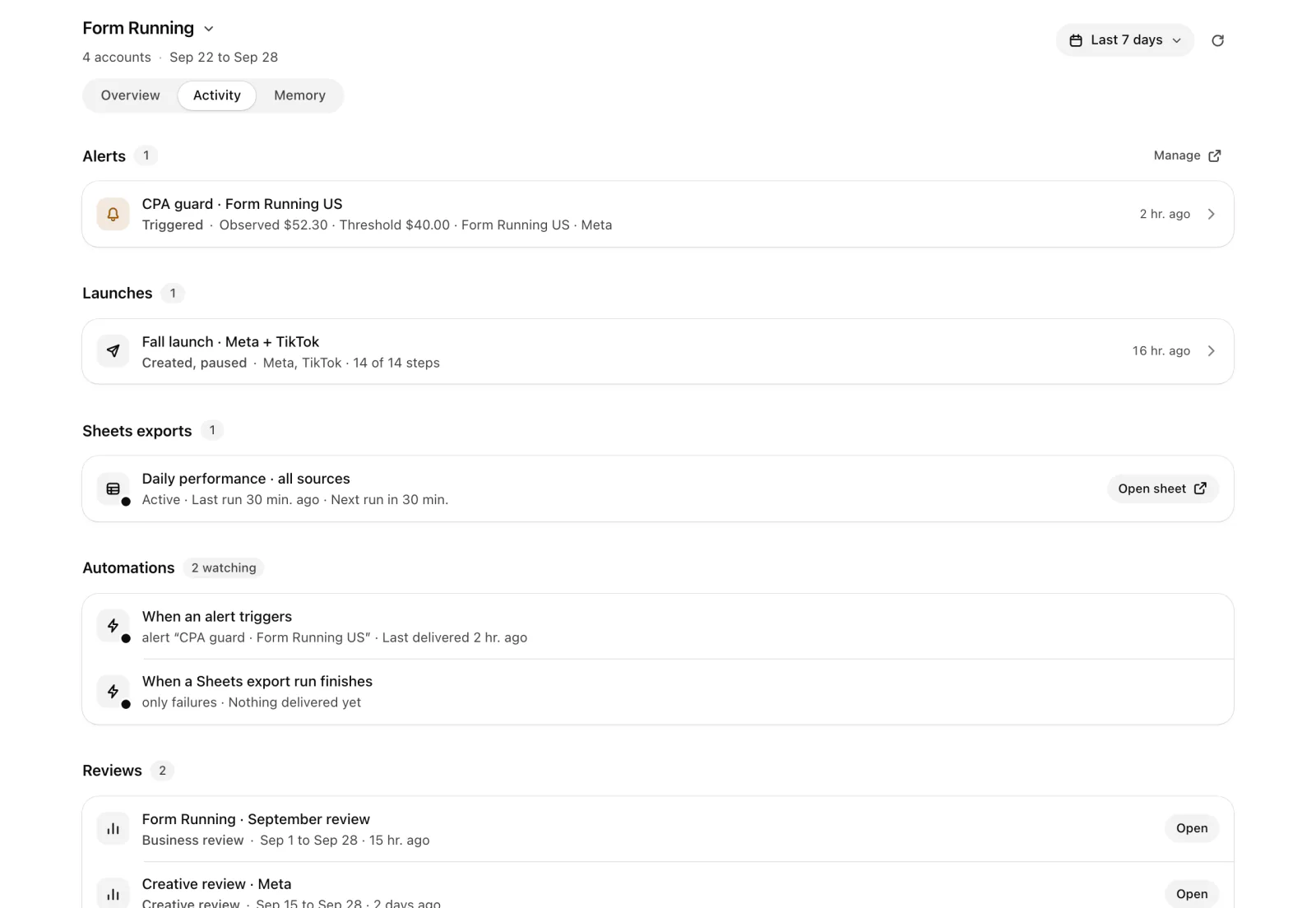Select the Activity tab

pos(217,95)
